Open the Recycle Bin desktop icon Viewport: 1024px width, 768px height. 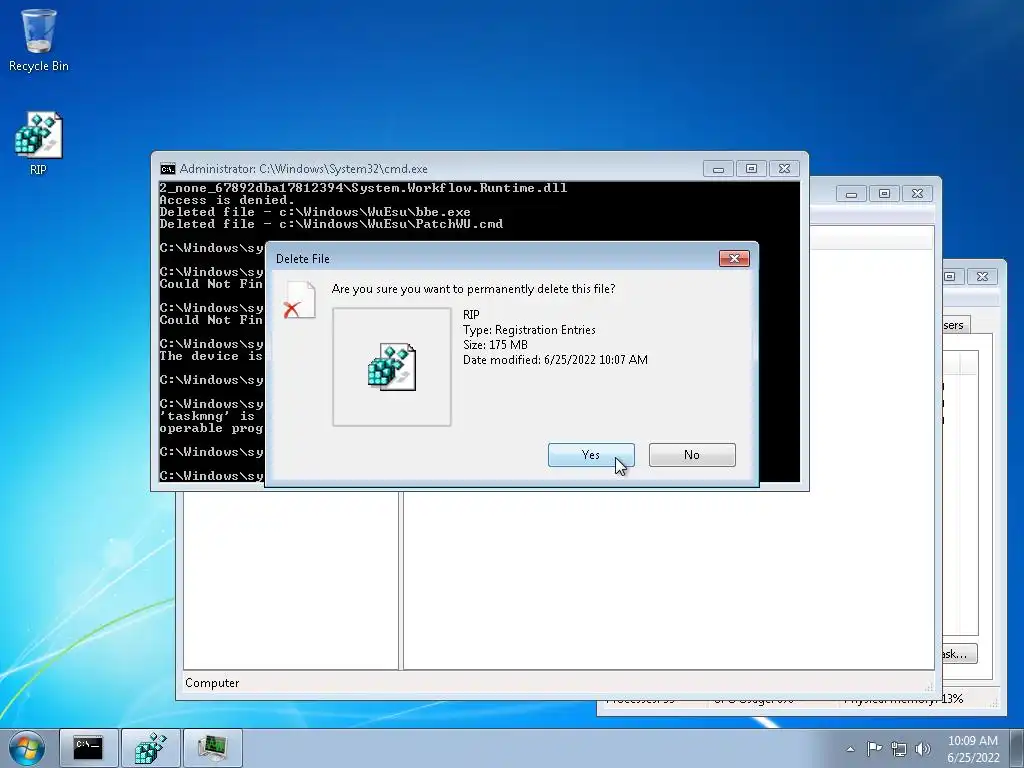[x=39, y=39]
